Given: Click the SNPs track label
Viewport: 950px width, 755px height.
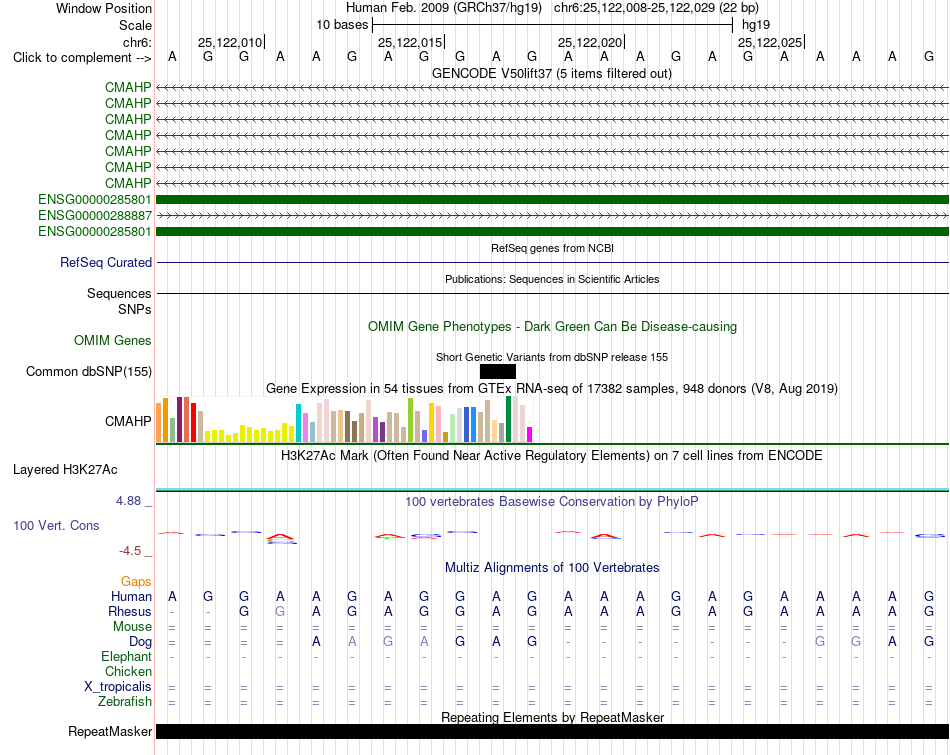Looking at the screenshot, I should click(x=135, y=309).
